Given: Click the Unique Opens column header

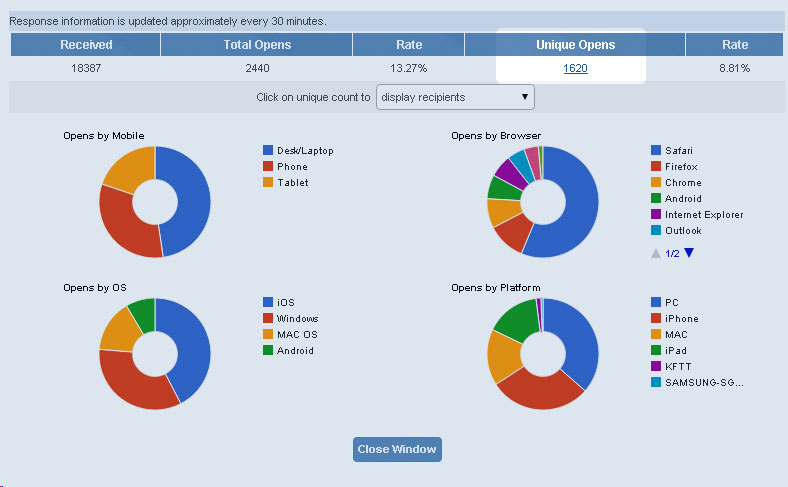Looking at the screenshot, I should point(575,45).
